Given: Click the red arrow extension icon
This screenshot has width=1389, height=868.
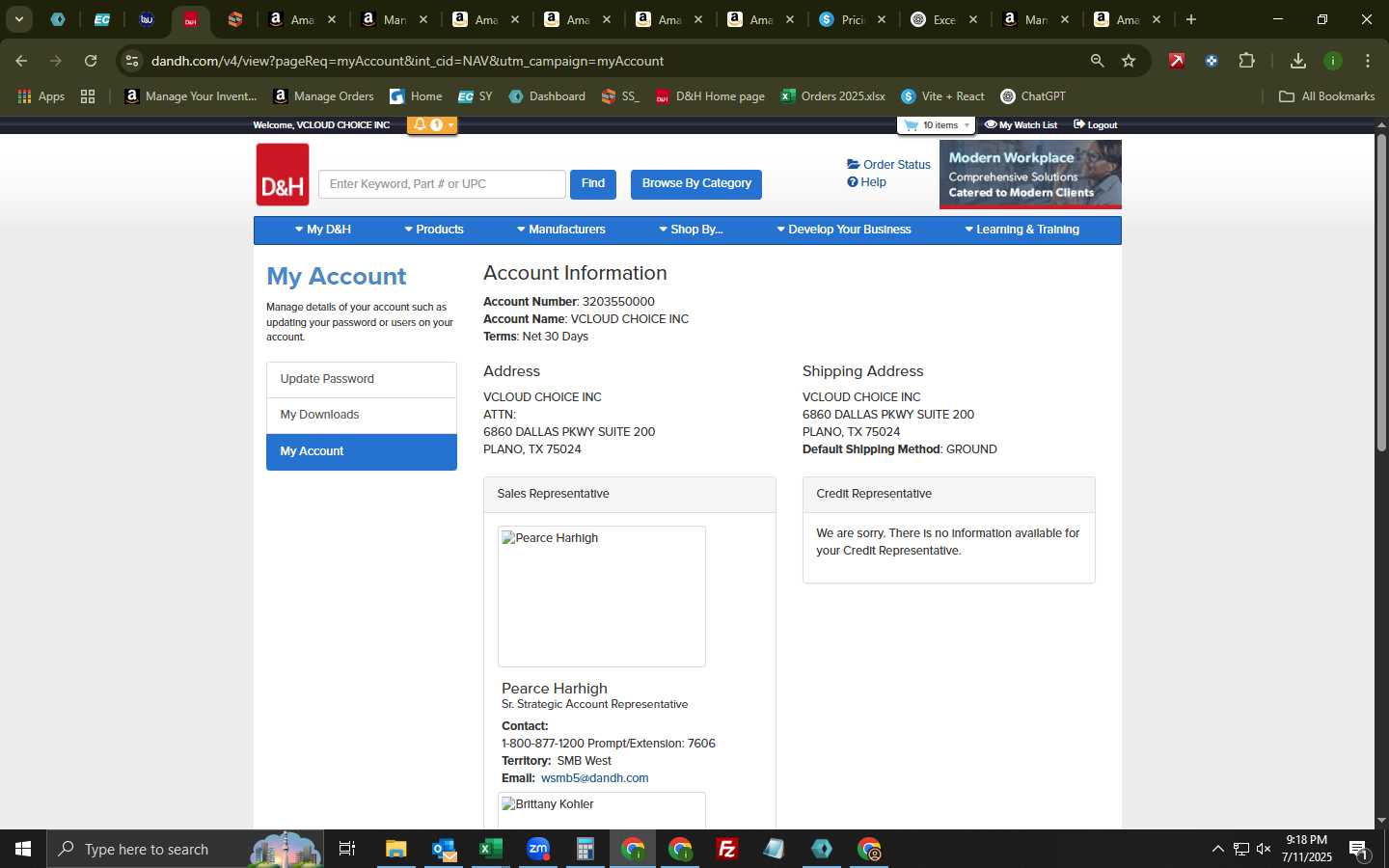Looking at the screenshot, I should pyautogui.click(x=1177, y=61).
